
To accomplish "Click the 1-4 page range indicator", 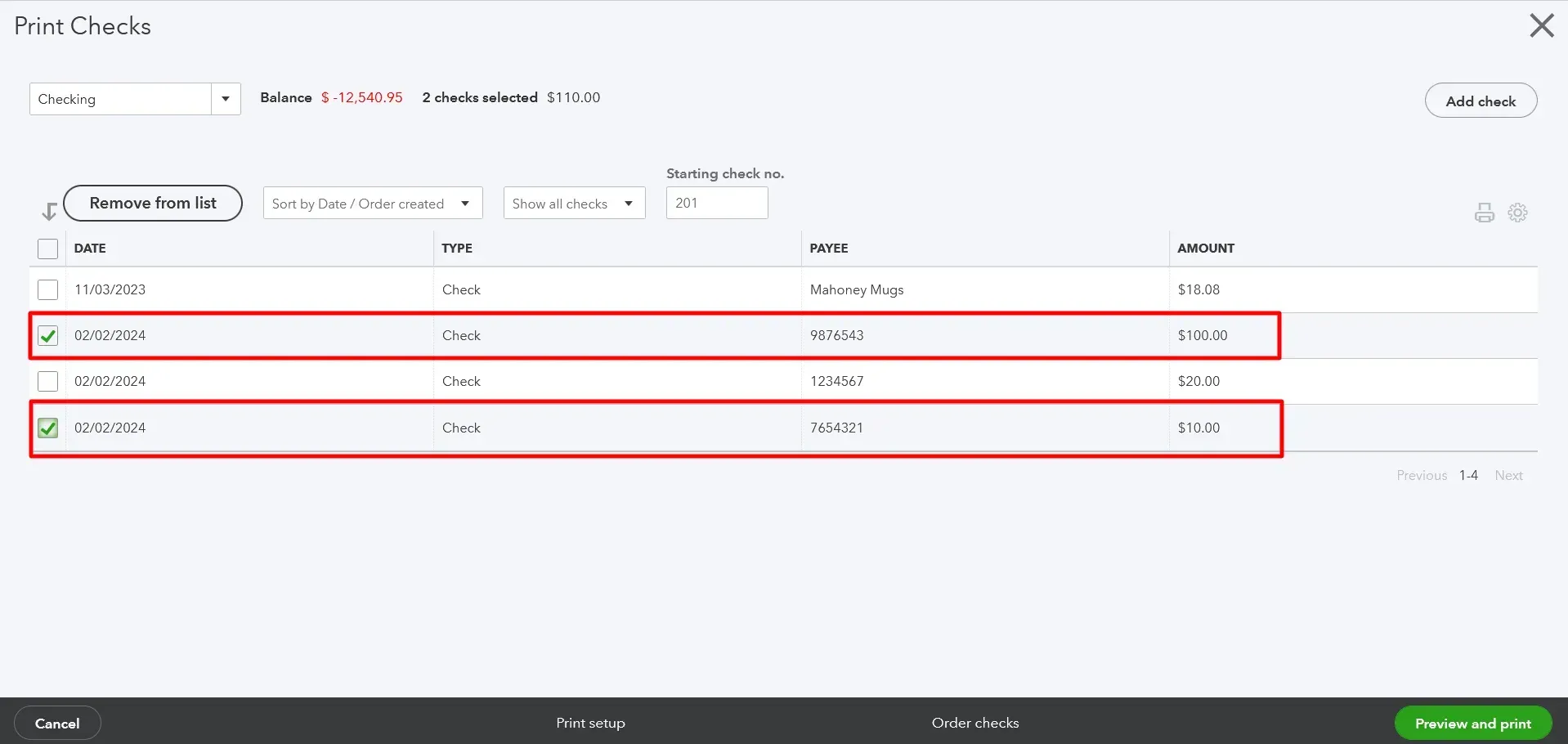I will [1468, 475].
